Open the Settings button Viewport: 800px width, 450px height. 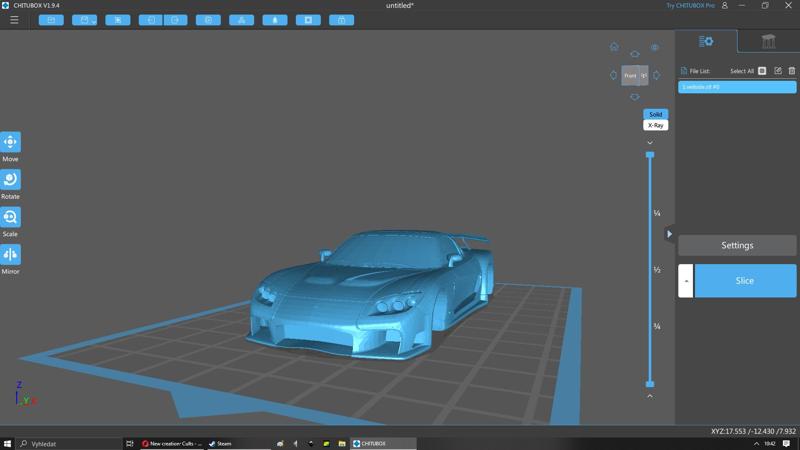click(737, 245)
